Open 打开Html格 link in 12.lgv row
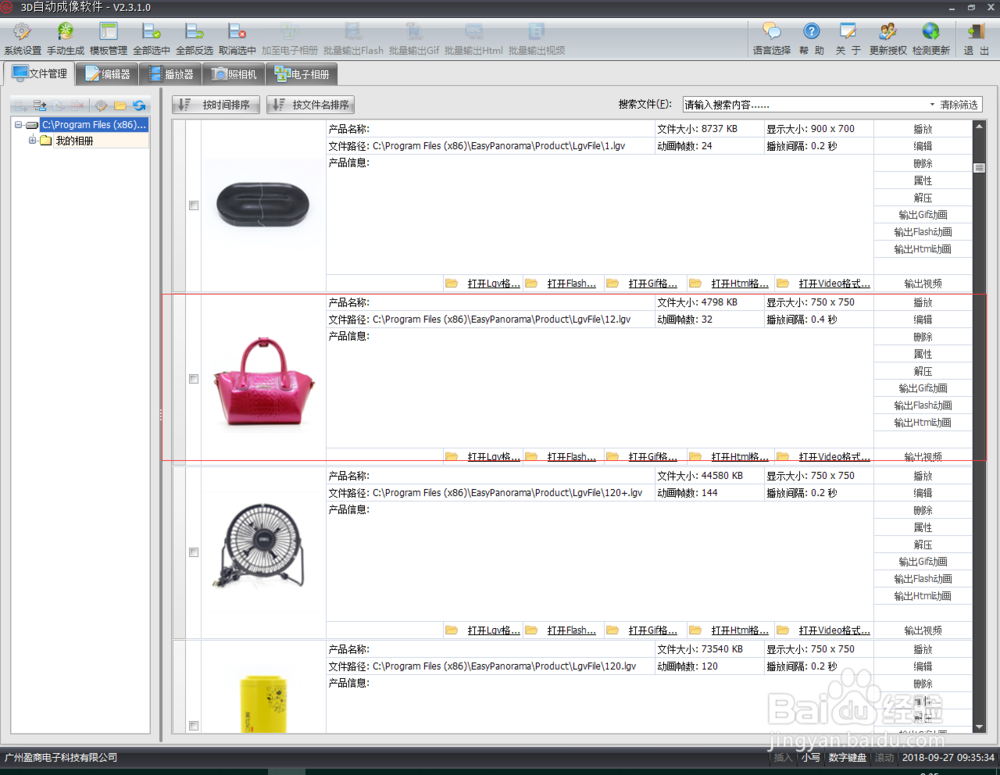1000x775 pixels. 740,457
